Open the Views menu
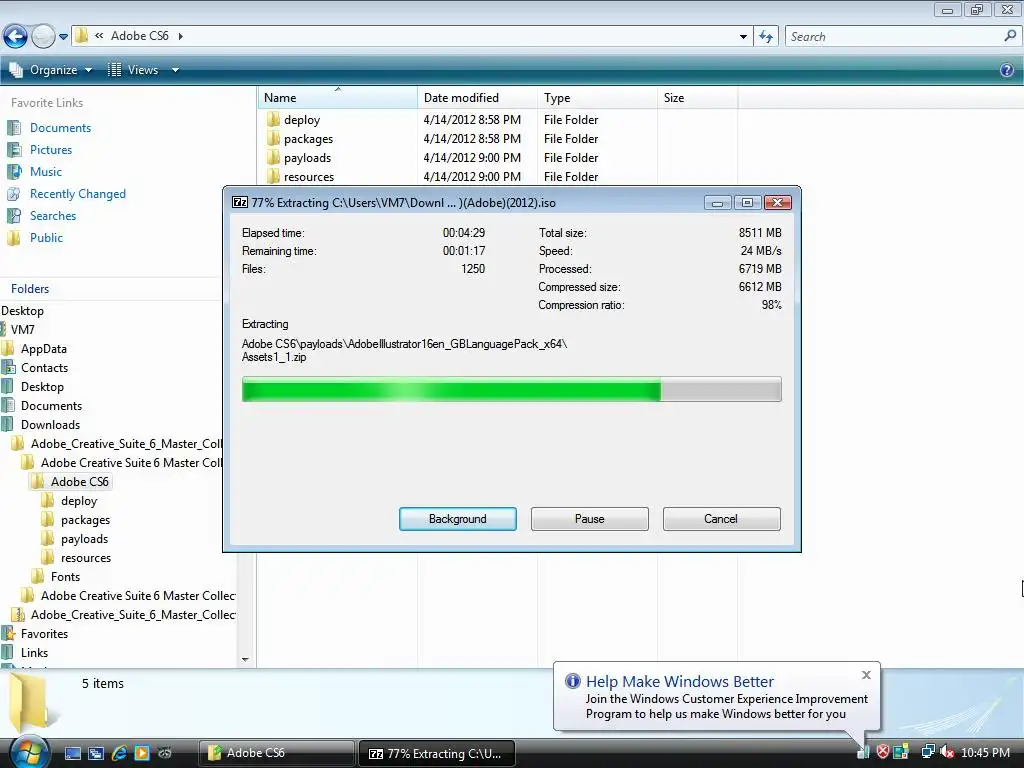 pos(134,70)
